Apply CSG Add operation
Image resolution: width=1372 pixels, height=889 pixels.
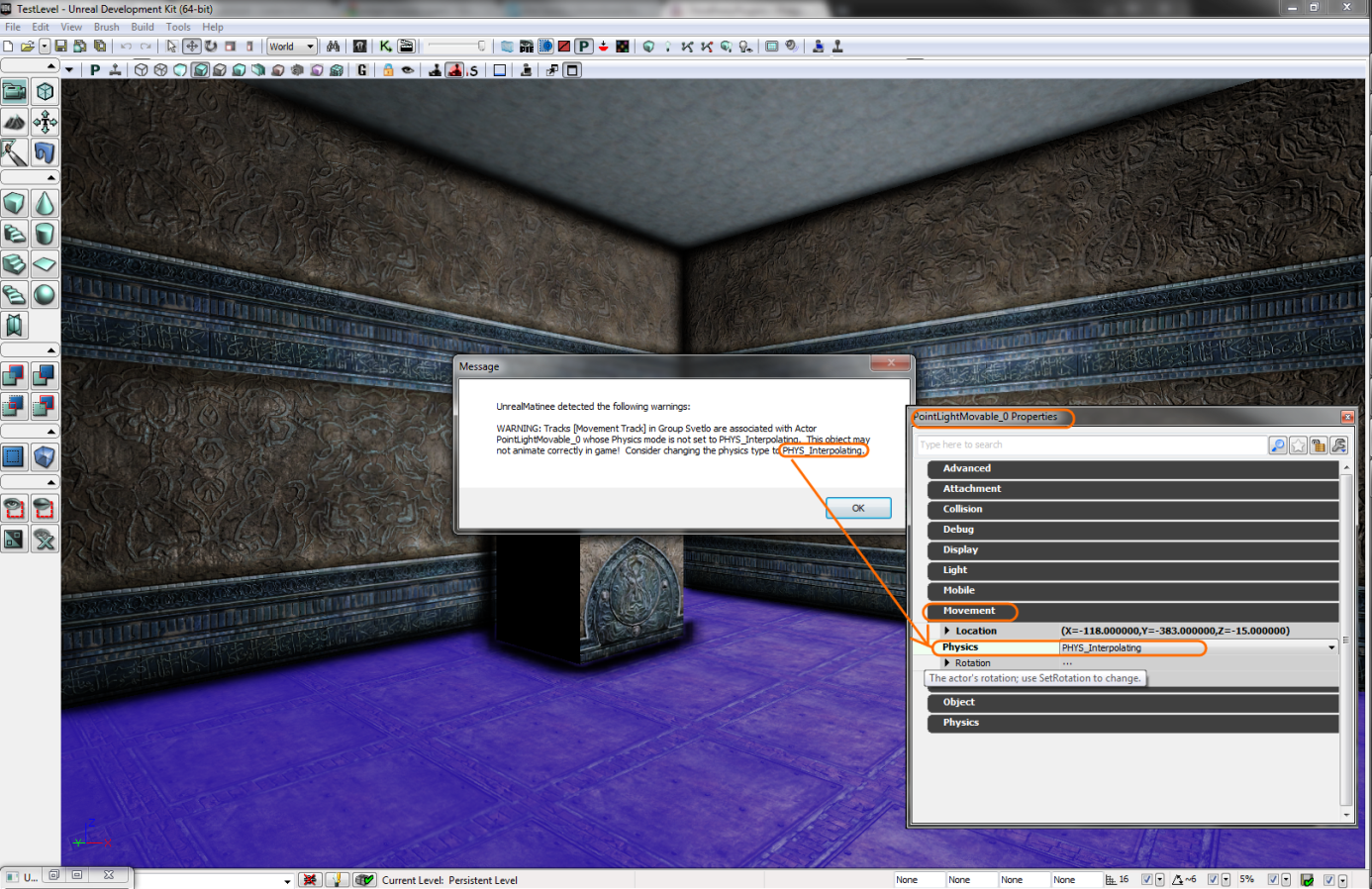point(15,376)
